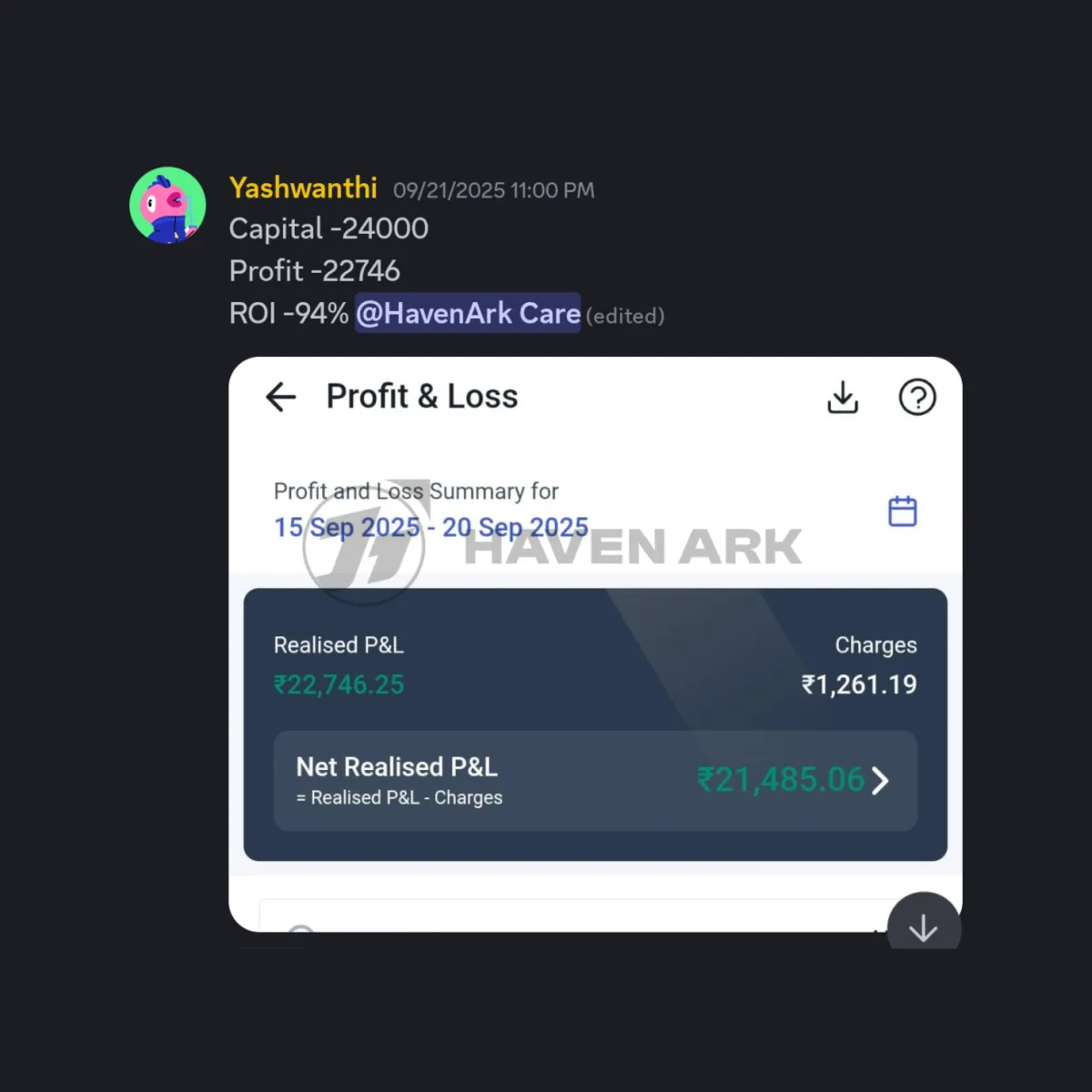Open the calendar date picker icon
This screenshot has height=1092, width=1092.
pos(902,511)
